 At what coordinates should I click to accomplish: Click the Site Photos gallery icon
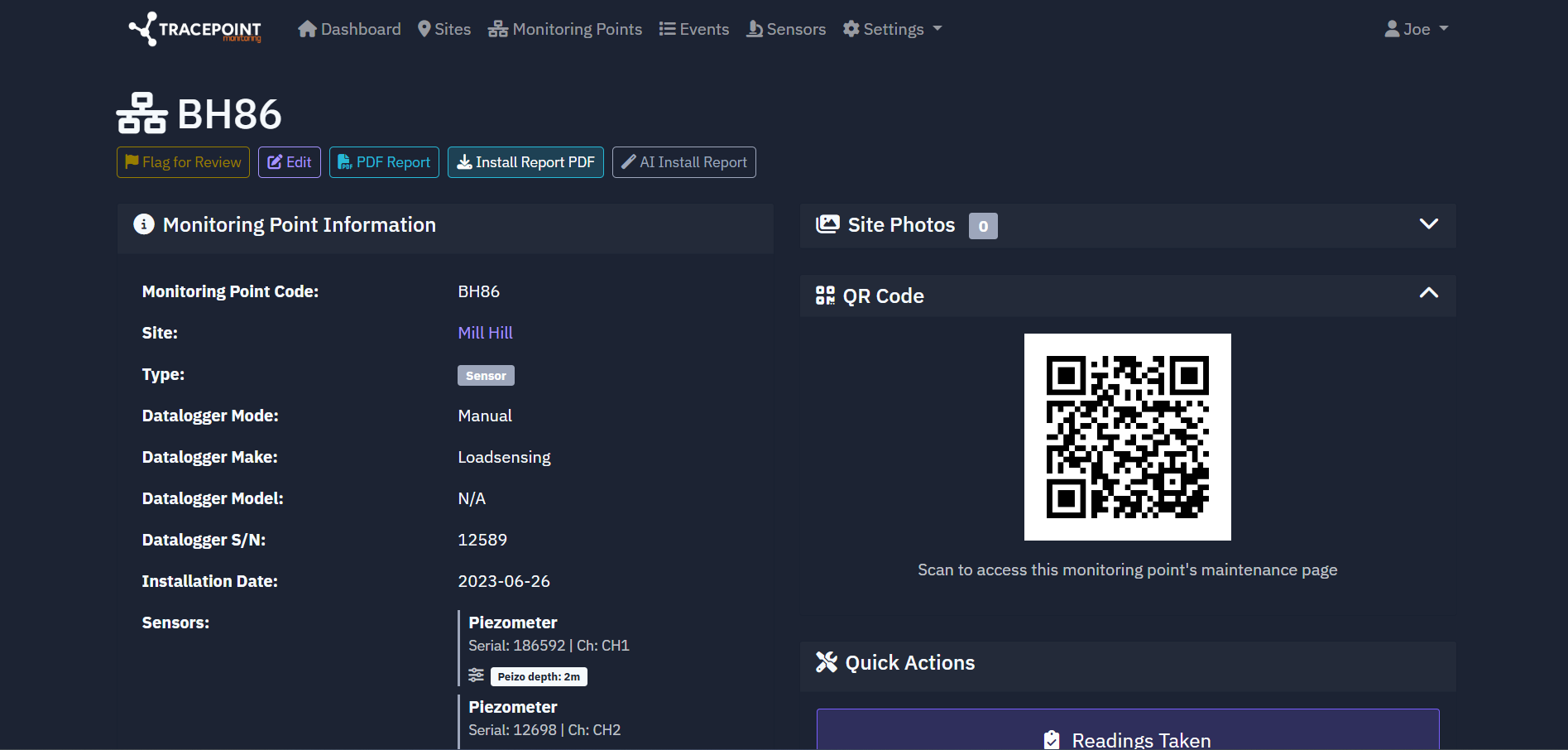tap(827, 224)
